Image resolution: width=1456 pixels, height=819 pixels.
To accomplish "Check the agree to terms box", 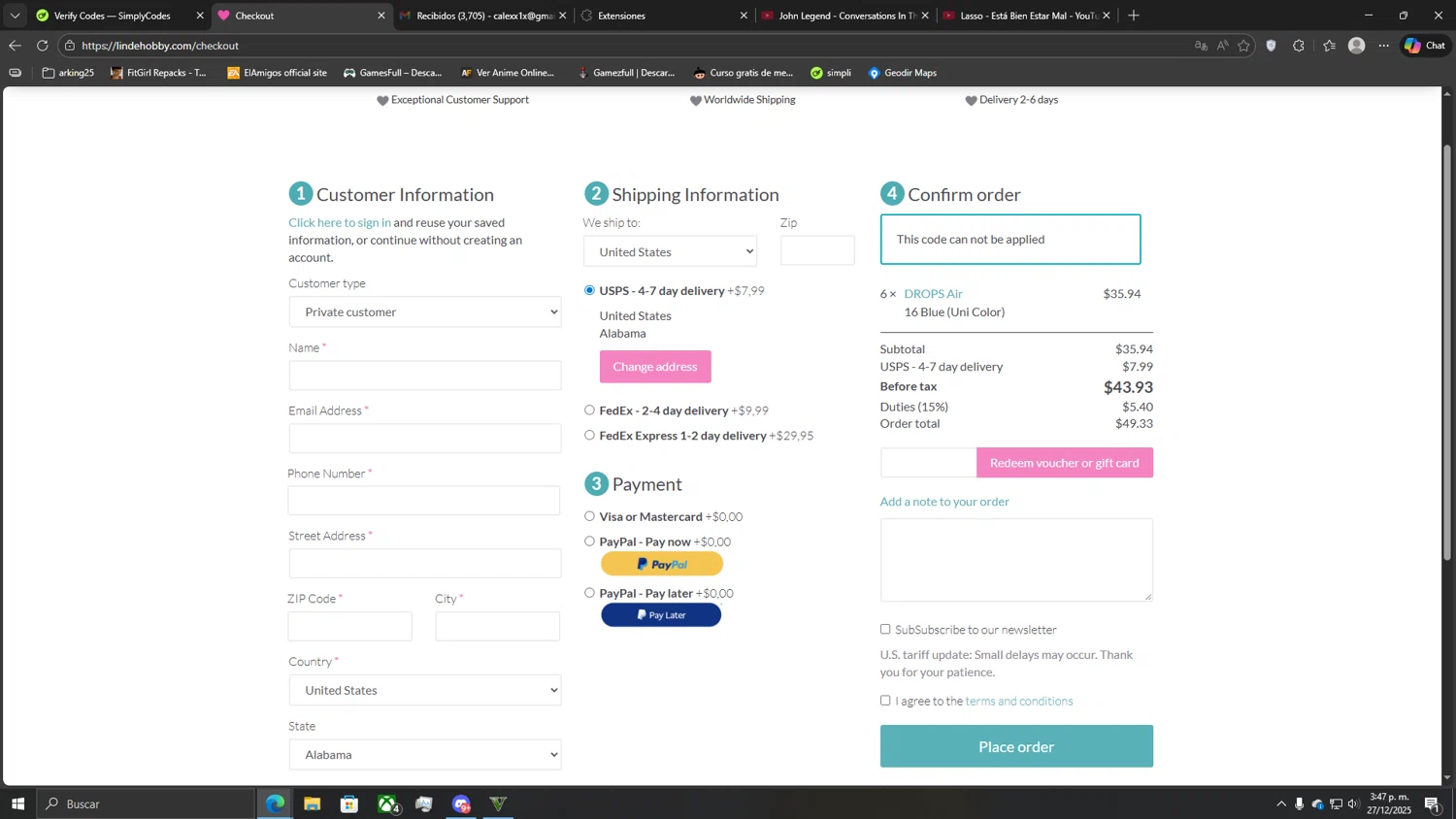I will 885,701.
